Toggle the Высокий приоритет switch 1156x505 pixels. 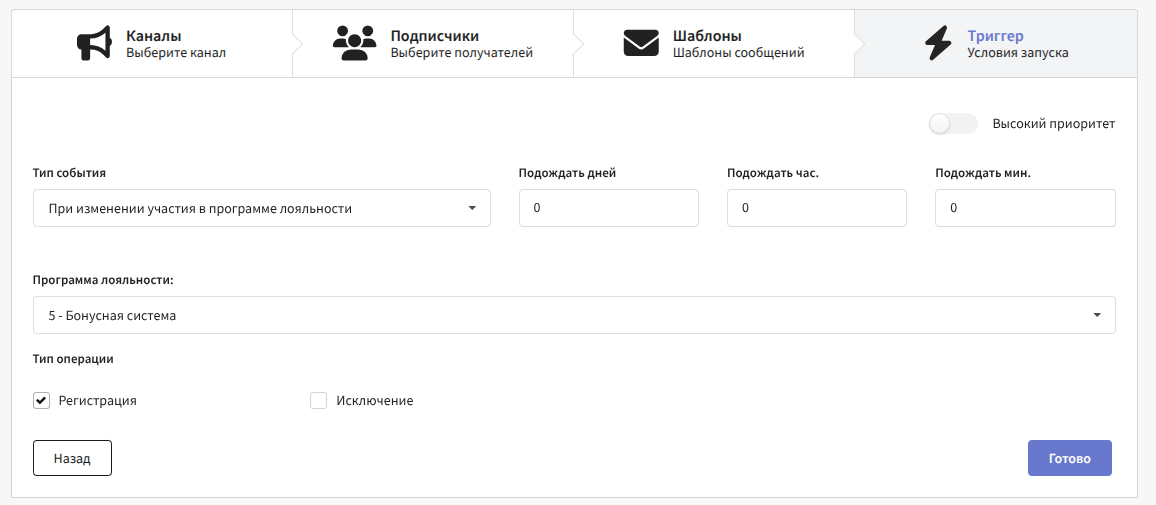[952, 124]
